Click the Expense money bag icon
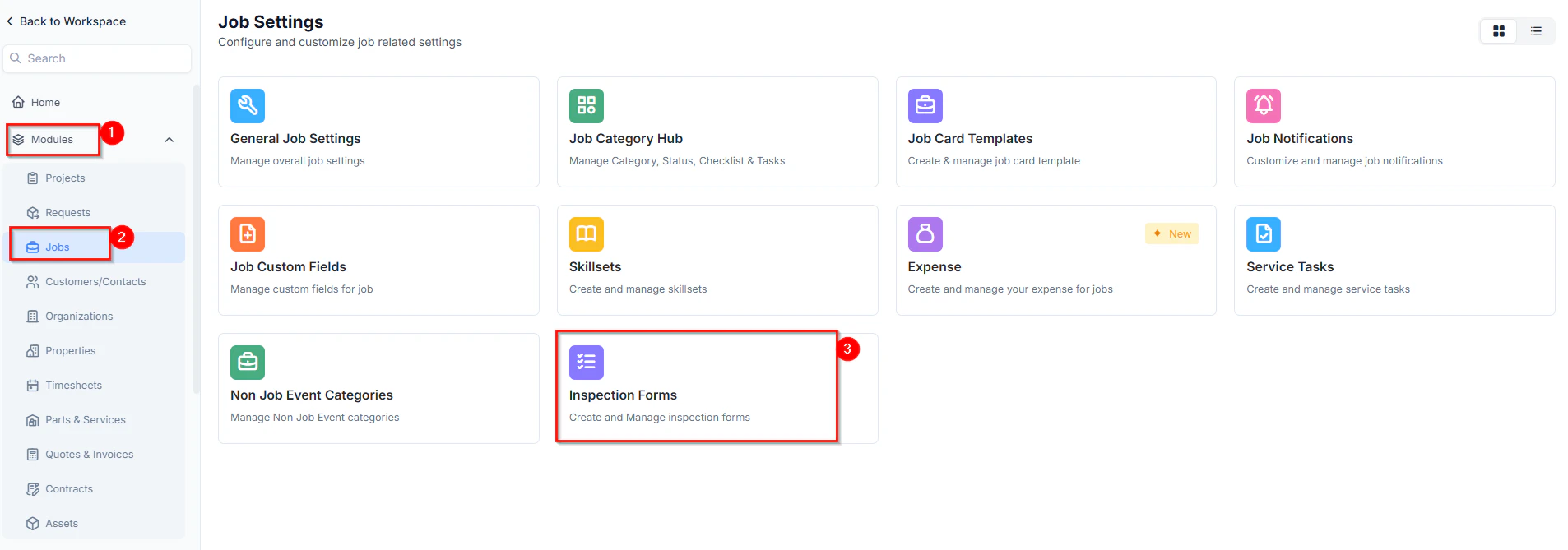Viewport: 1568px width, 550px height. click(925, 234)
